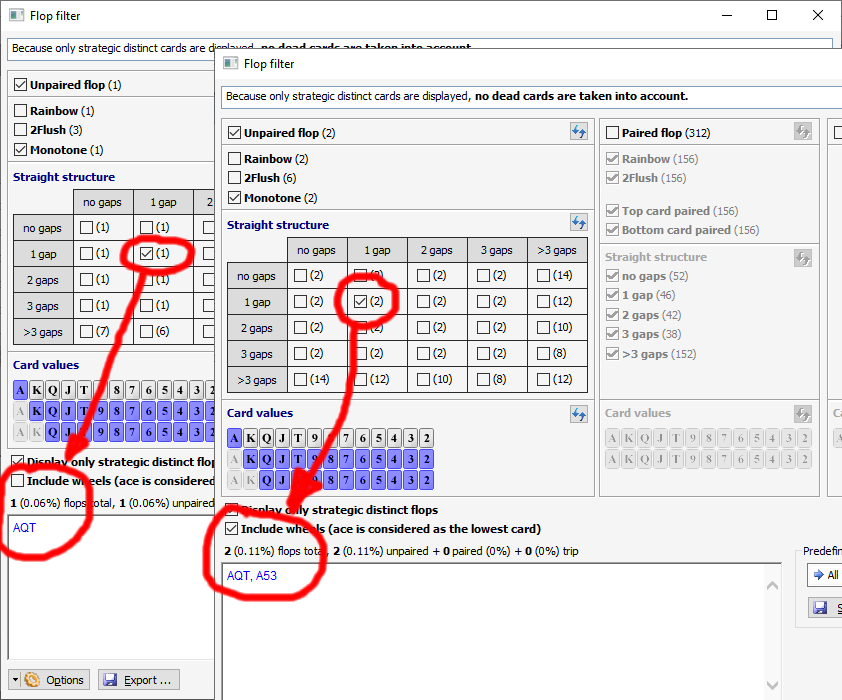Toggle Unpaired flop (1) in the back window
This screenshot has width=842, height=700.
20,85
